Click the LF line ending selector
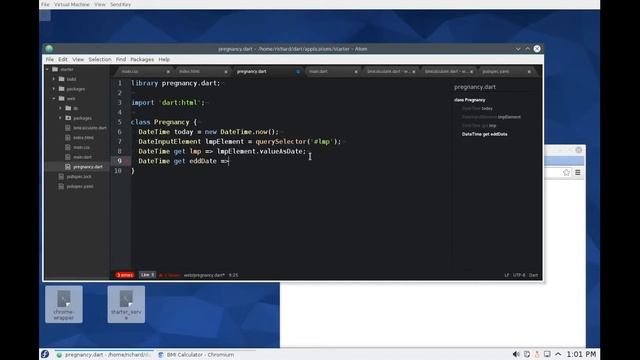 507,276
